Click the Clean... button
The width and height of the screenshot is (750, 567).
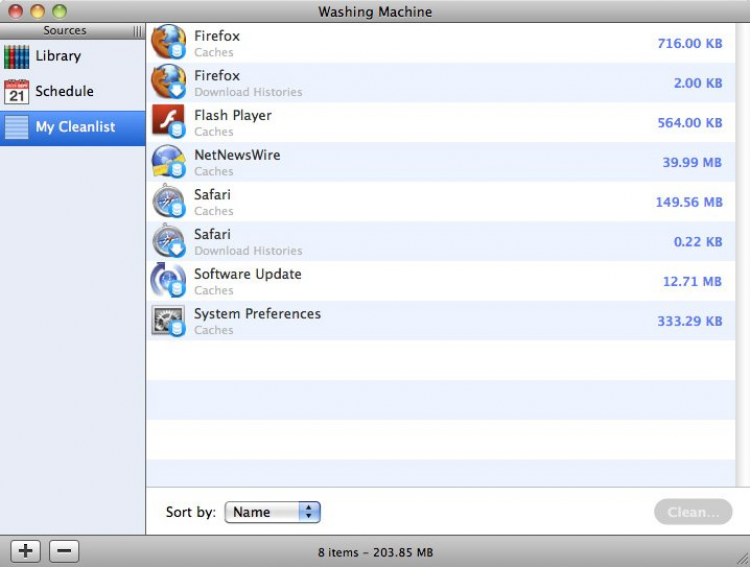[x=693, y=512]
